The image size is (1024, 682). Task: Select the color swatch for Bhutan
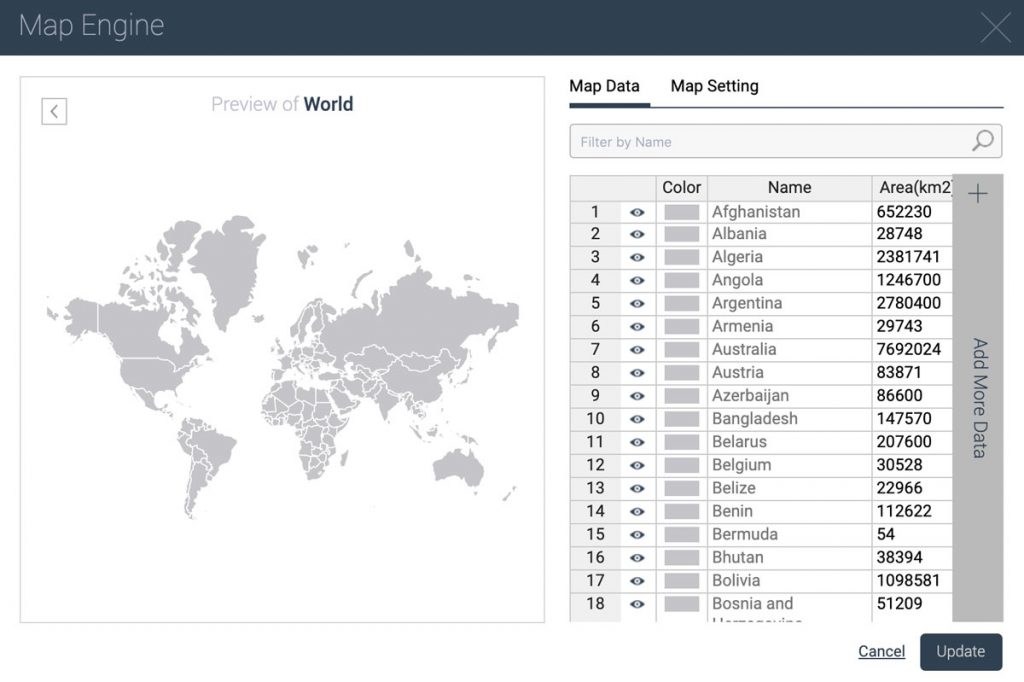[681, 557]
